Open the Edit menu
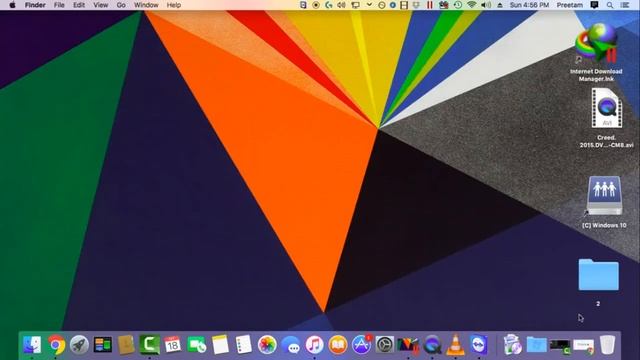Viewport: 640px width, 360px height. (x=79, y=5)
